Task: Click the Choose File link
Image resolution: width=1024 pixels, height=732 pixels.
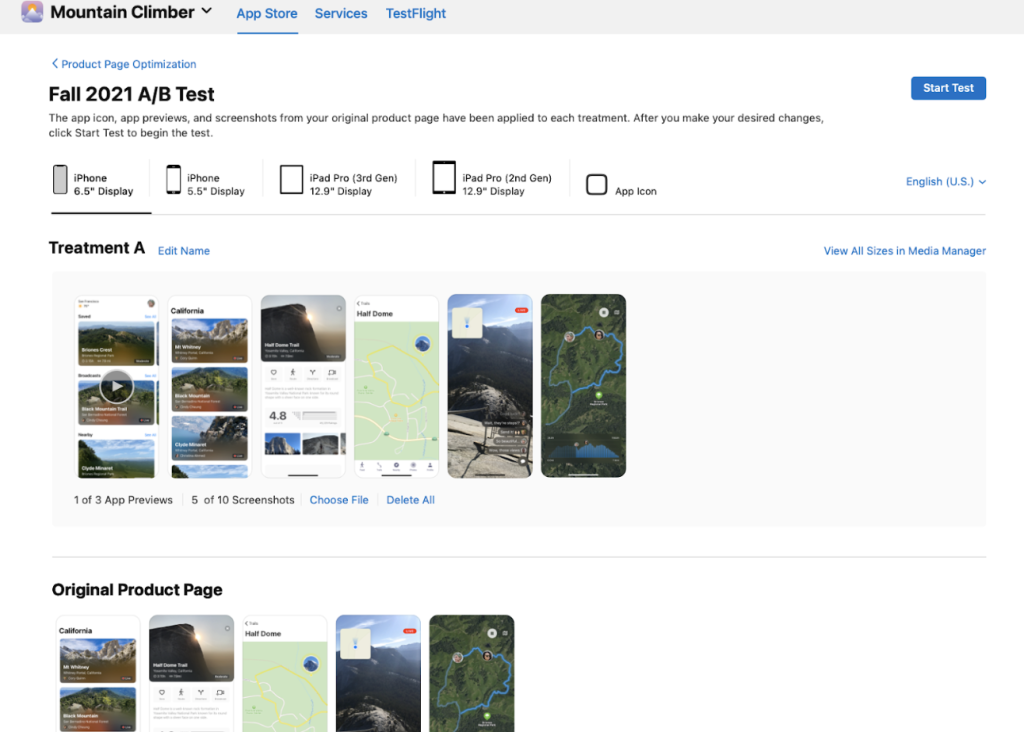Action: [x=339, y=500]
